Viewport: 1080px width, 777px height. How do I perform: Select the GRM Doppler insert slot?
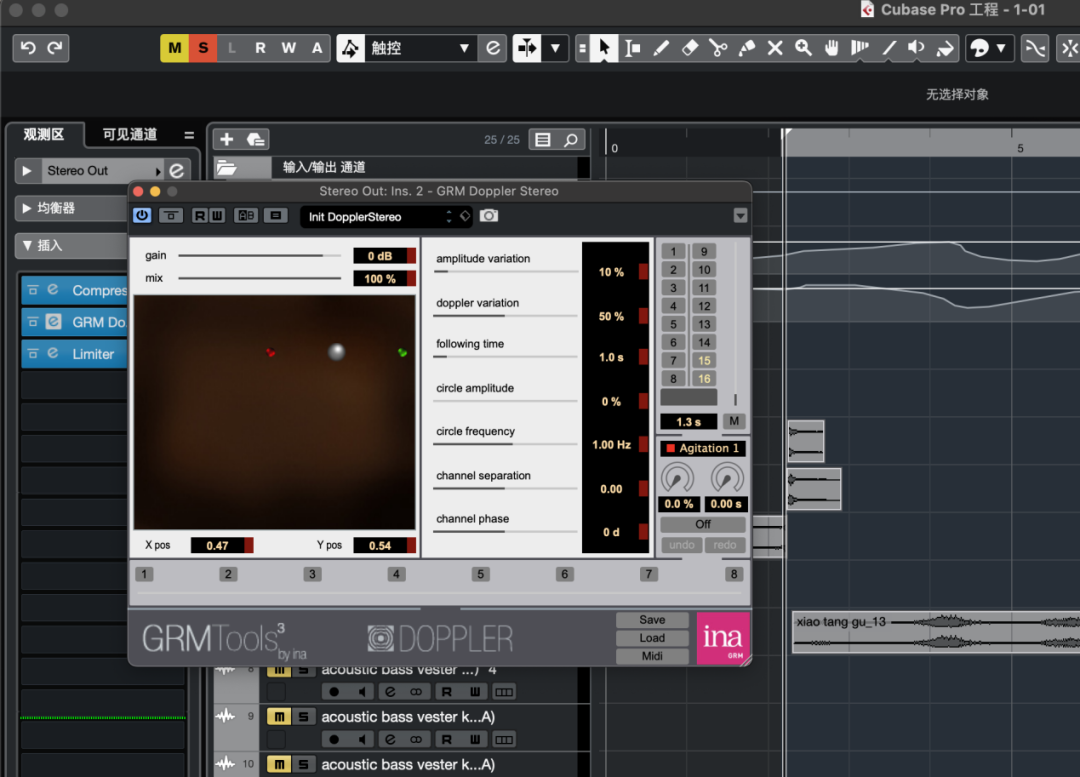(x=74, y=322)
